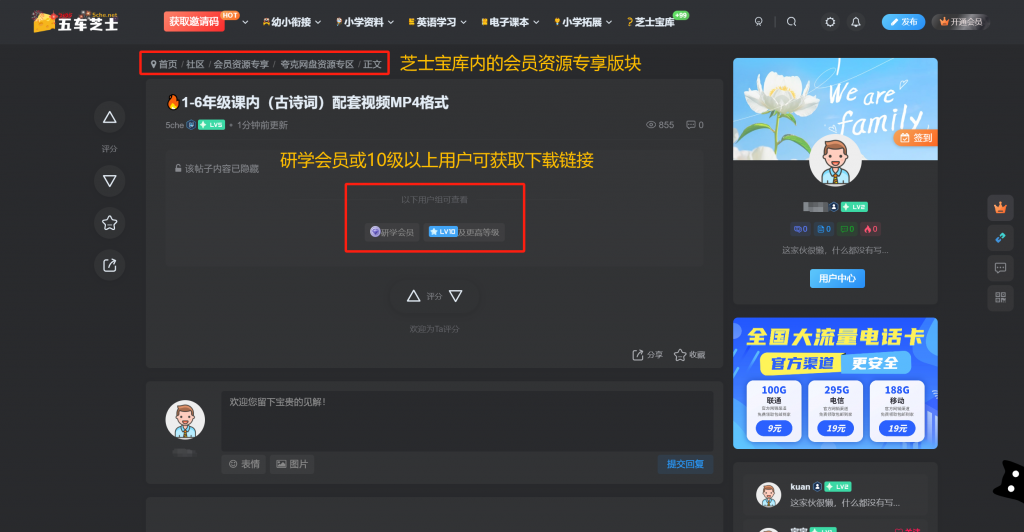1024x532 pixels.
Task: Click the star favorite icon in left sidebar
Action: pos(109,223)
